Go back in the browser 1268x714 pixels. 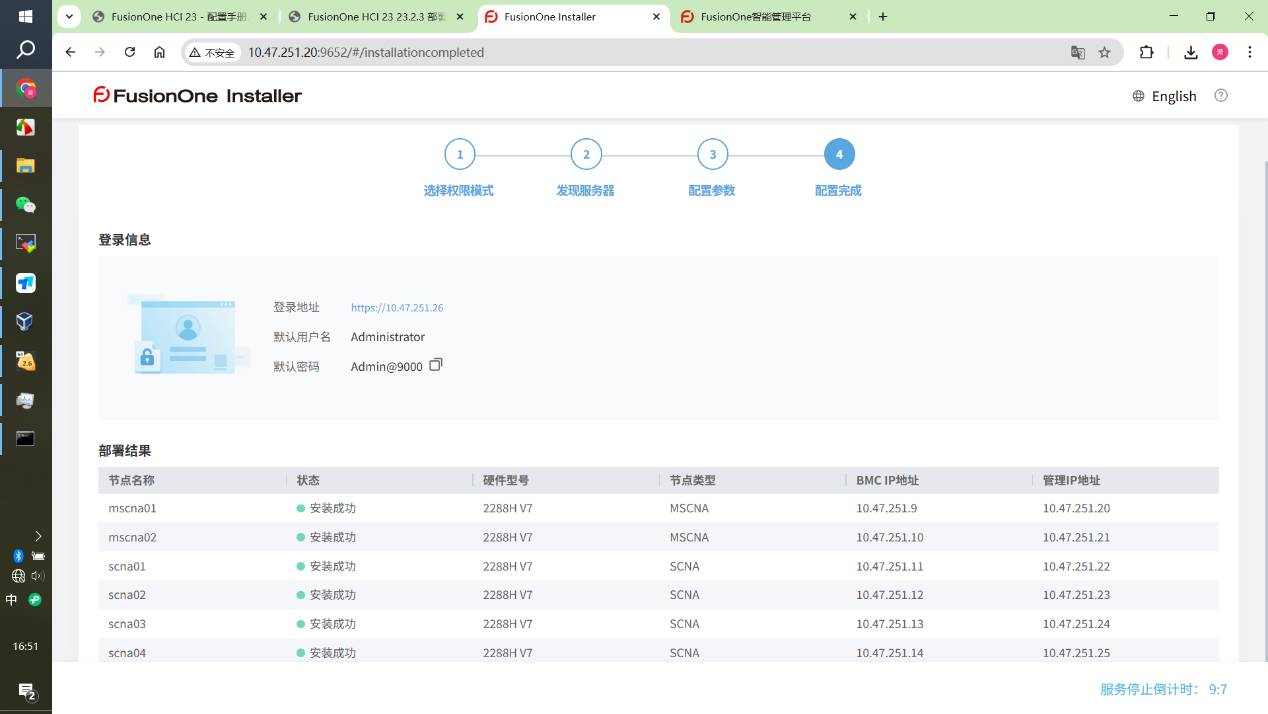coord(70,52)
